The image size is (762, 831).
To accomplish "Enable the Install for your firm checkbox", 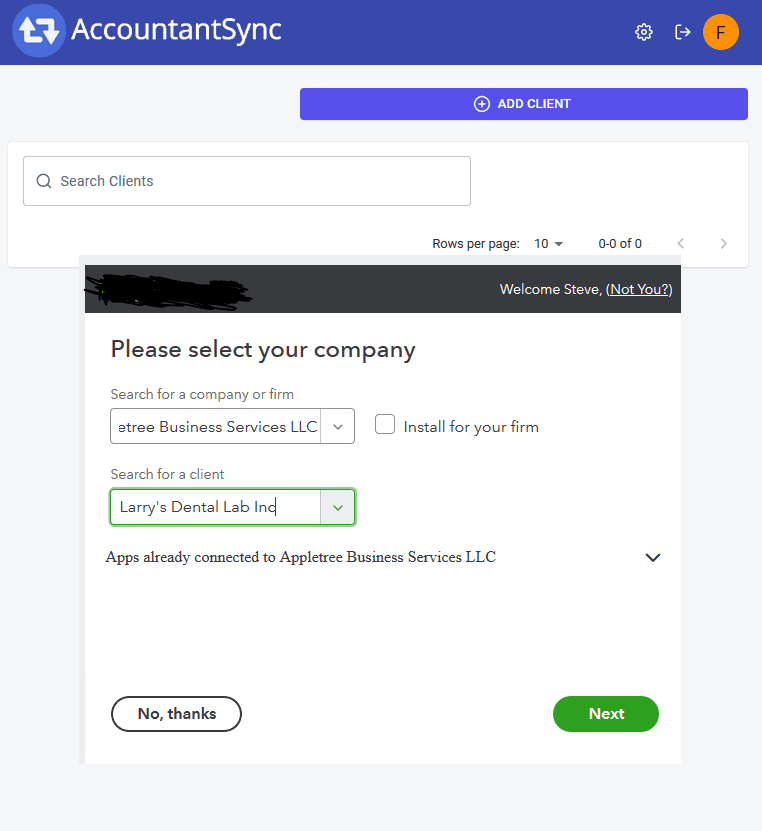I will (x=385, y=425).
